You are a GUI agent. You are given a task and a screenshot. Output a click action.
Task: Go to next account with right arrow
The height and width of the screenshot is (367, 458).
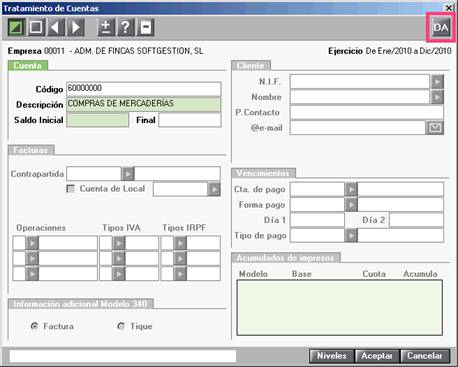pos(76,27)
